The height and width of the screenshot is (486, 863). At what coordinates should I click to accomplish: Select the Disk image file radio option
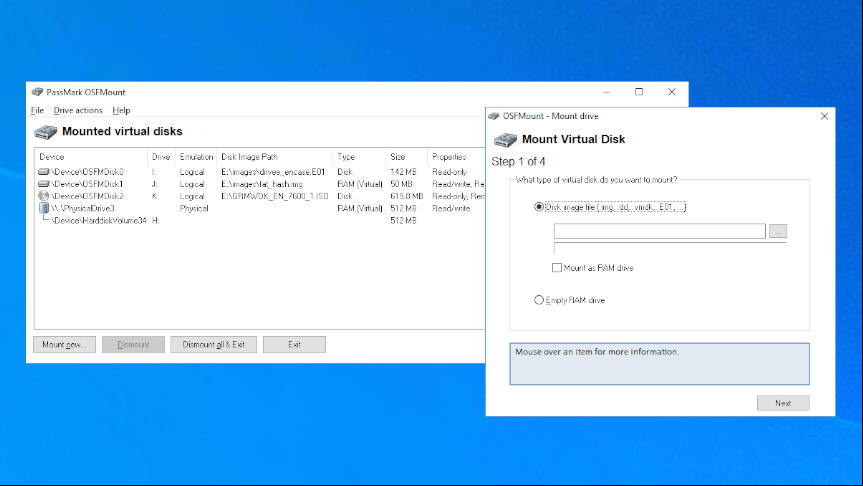pyautogui.click(x=539, y=207)
